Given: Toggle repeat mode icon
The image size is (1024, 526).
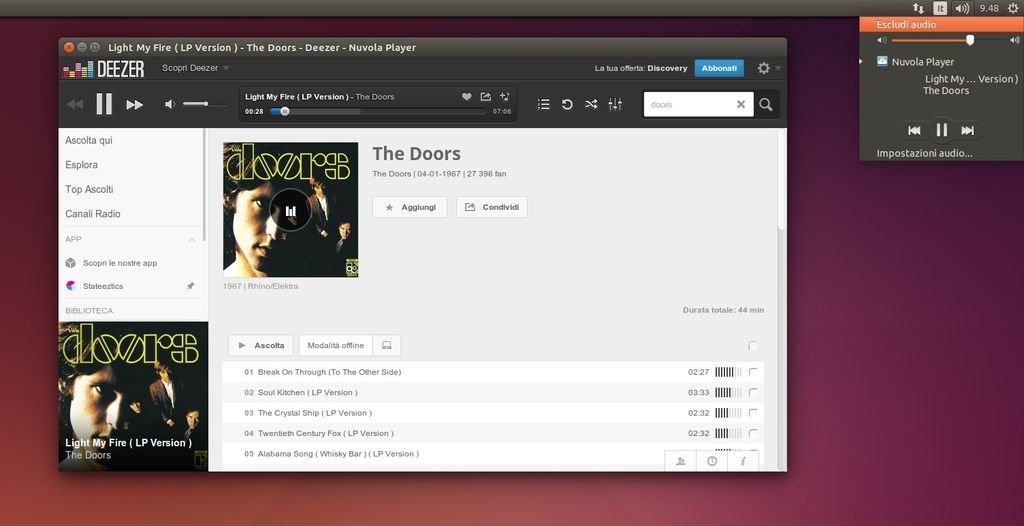Looking at the screenshot, I should pos(567,104).
